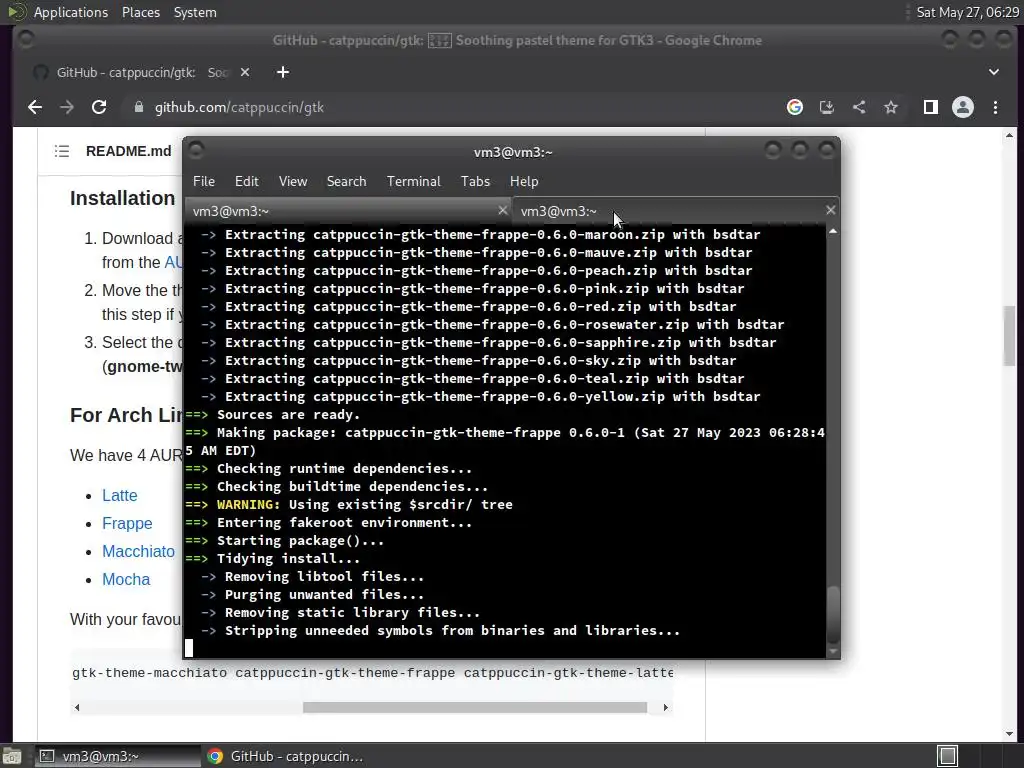Select GitHub - catppuccin Chrome taskbar button
This screenshot has height=768, width=1024.
pyautogui.click(x=285, y=756)
